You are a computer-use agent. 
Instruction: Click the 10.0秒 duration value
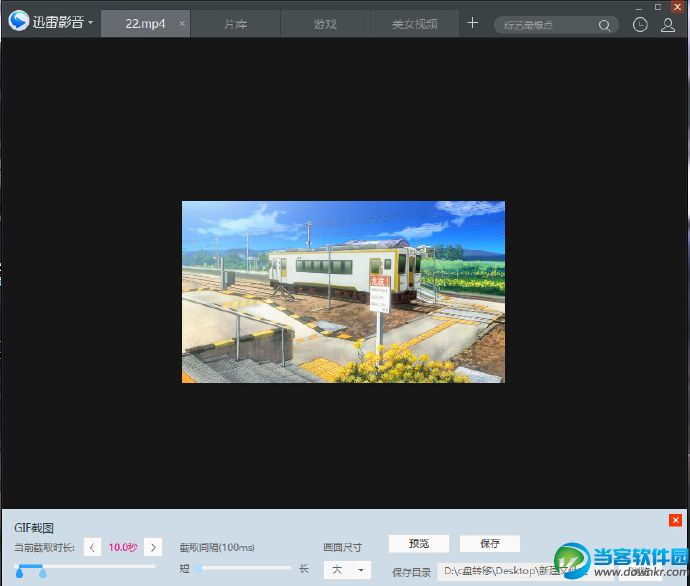tap(123, 547)
